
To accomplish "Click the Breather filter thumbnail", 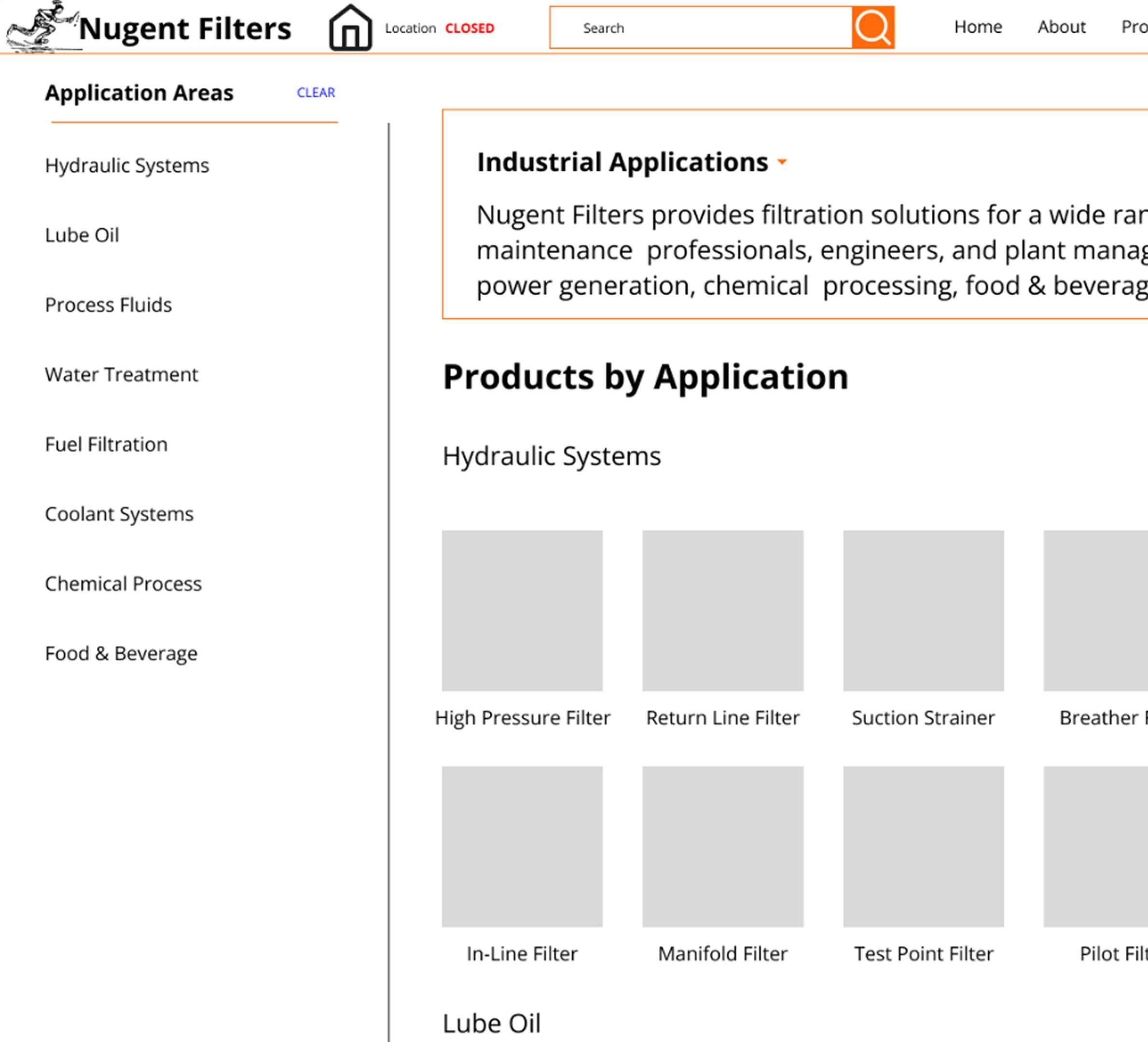I will click(x=1095, y=611).
